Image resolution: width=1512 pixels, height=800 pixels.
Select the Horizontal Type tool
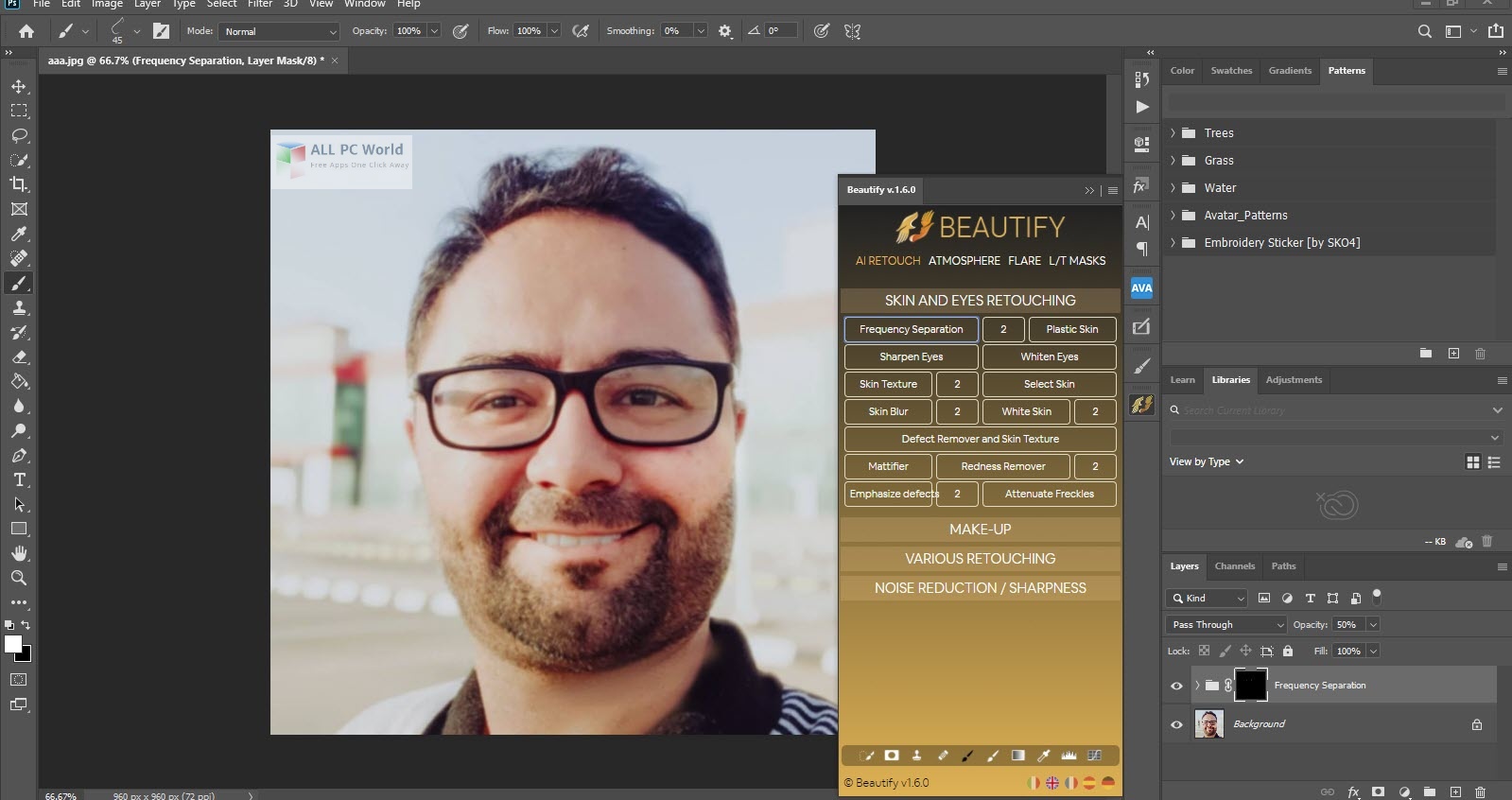(19, 479)
